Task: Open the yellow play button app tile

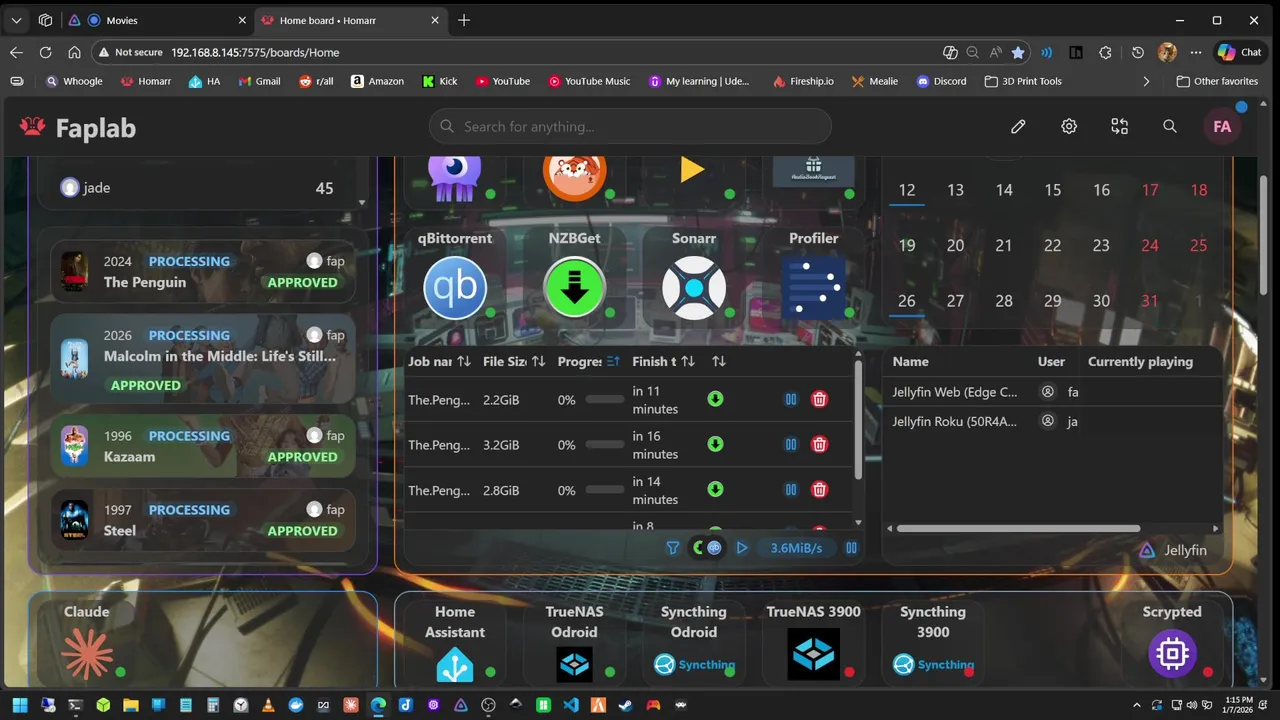Action: (x=692, y=169)
